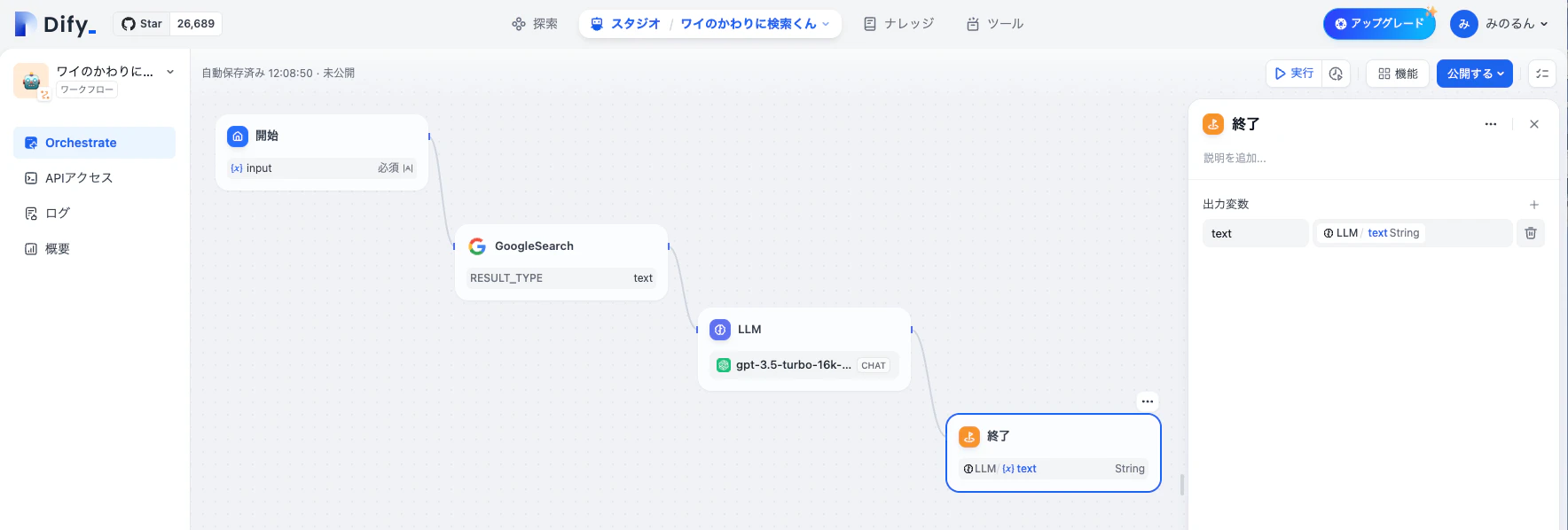Click the APIアクセス terminal icon

click(x=31, y=178)
